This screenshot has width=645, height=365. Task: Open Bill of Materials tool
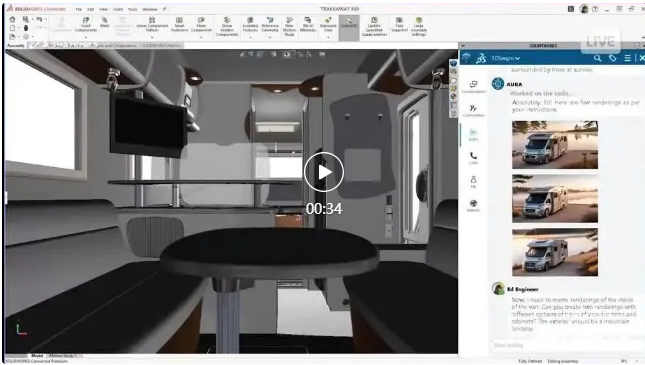pos(308,25)
